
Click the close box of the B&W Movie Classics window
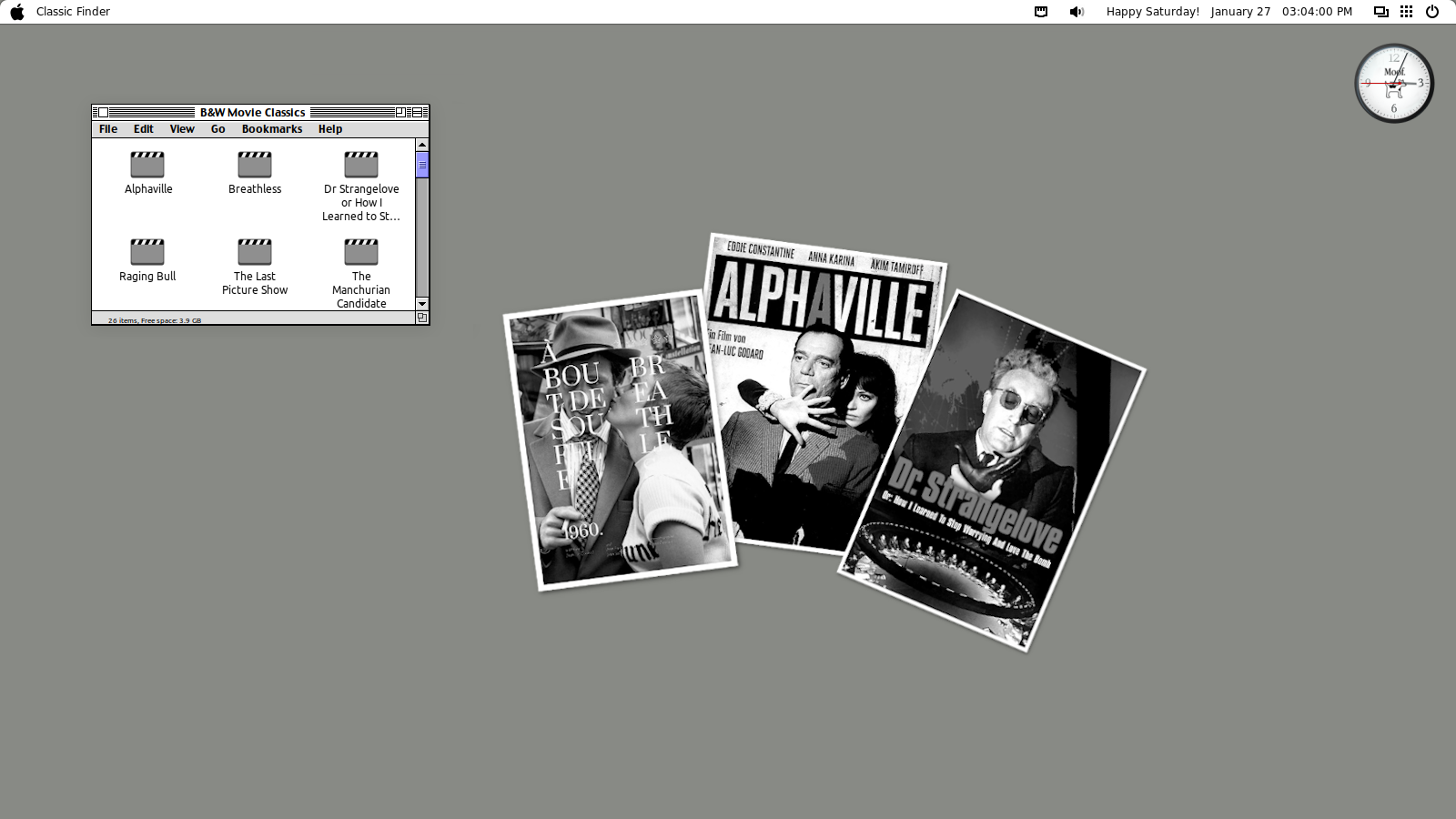point(103,113)
